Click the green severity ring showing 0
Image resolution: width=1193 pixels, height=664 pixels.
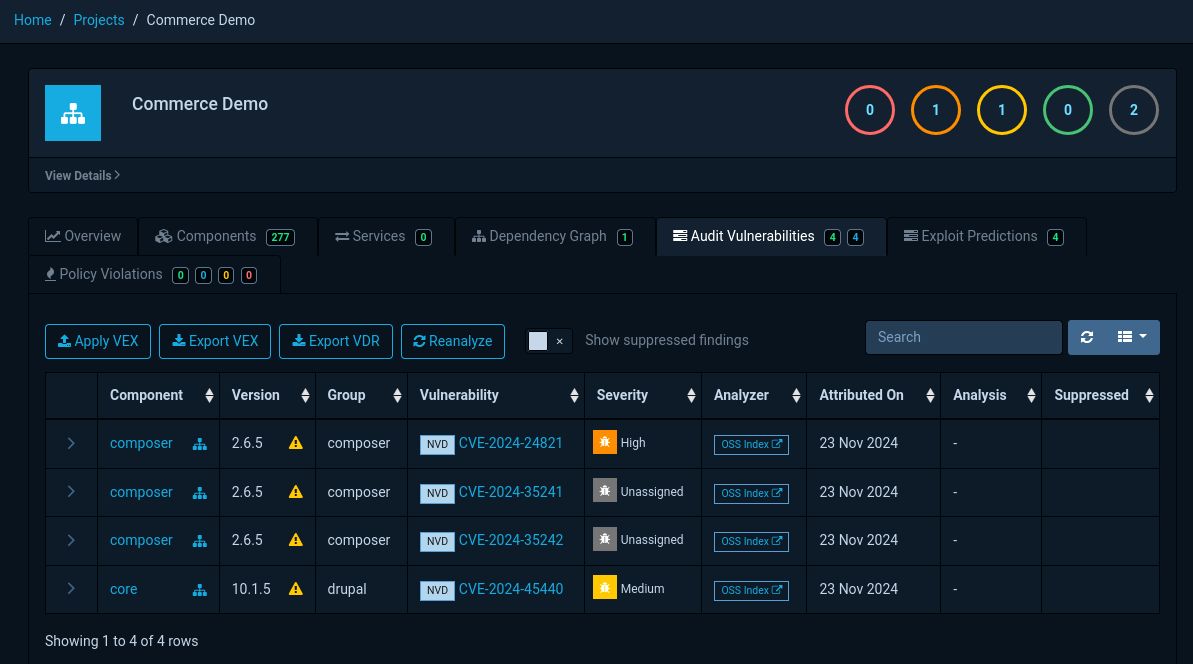coord(1067,110)
